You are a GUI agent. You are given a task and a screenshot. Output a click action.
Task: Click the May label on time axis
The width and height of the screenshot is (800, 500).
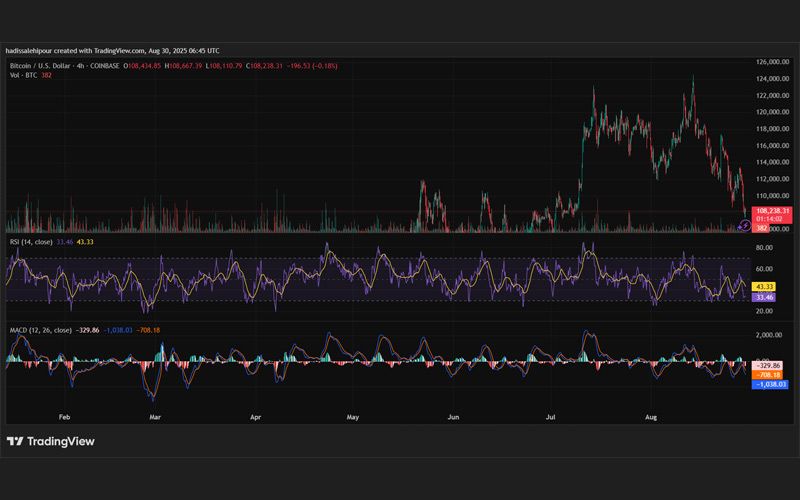(x=353, y=417)
